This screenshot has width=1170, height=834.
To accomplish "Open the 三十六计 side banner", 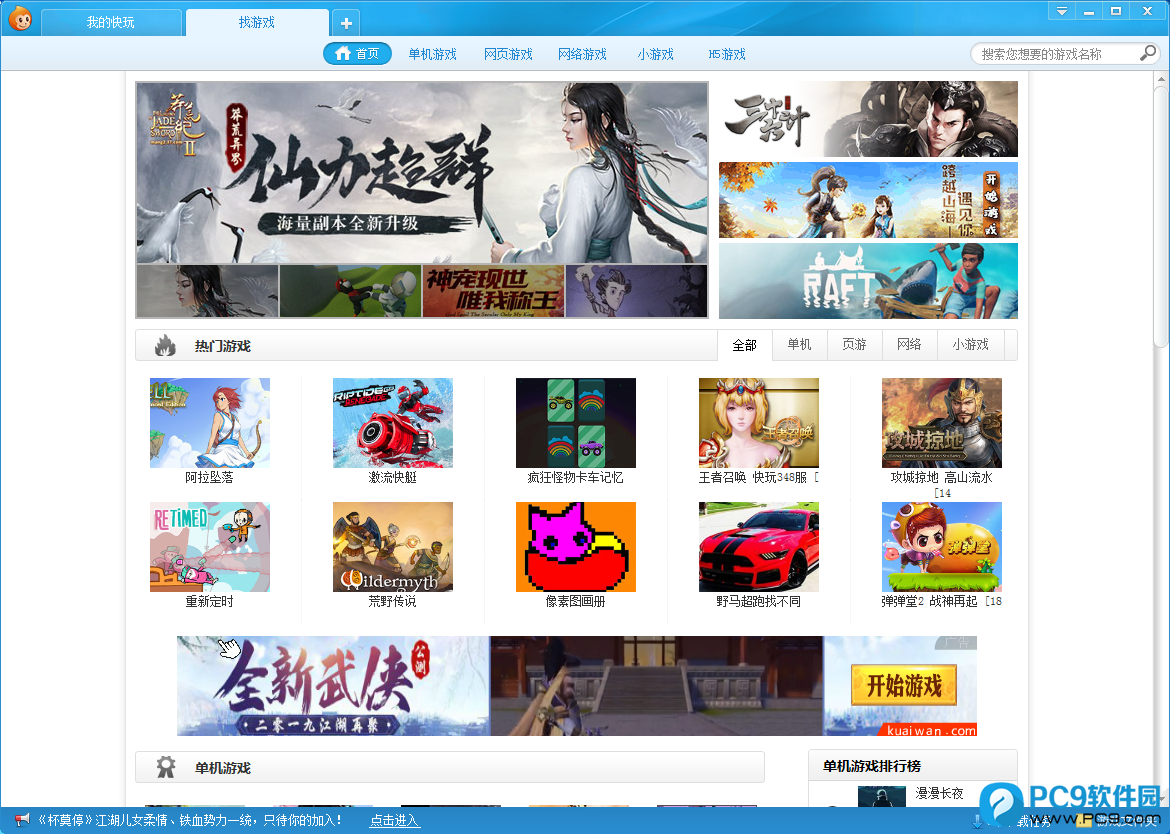I will tap(868, 119).
